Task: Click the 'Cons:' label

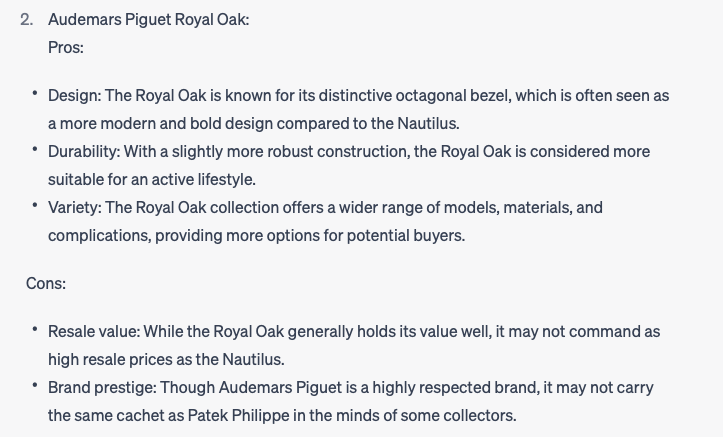Action: point(46,283)
